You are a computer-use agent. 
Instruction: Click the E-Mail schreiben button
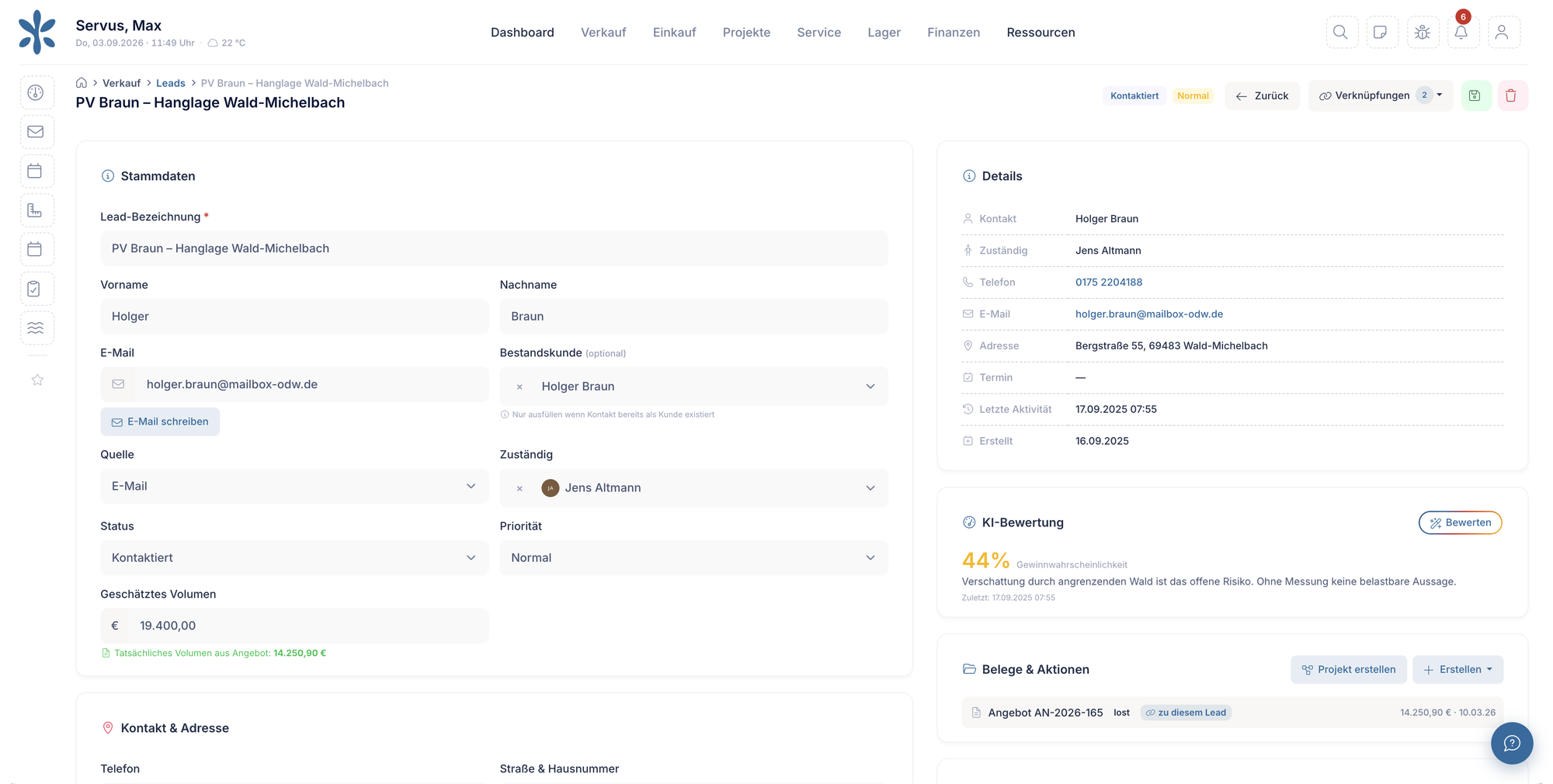pos(160,421)
